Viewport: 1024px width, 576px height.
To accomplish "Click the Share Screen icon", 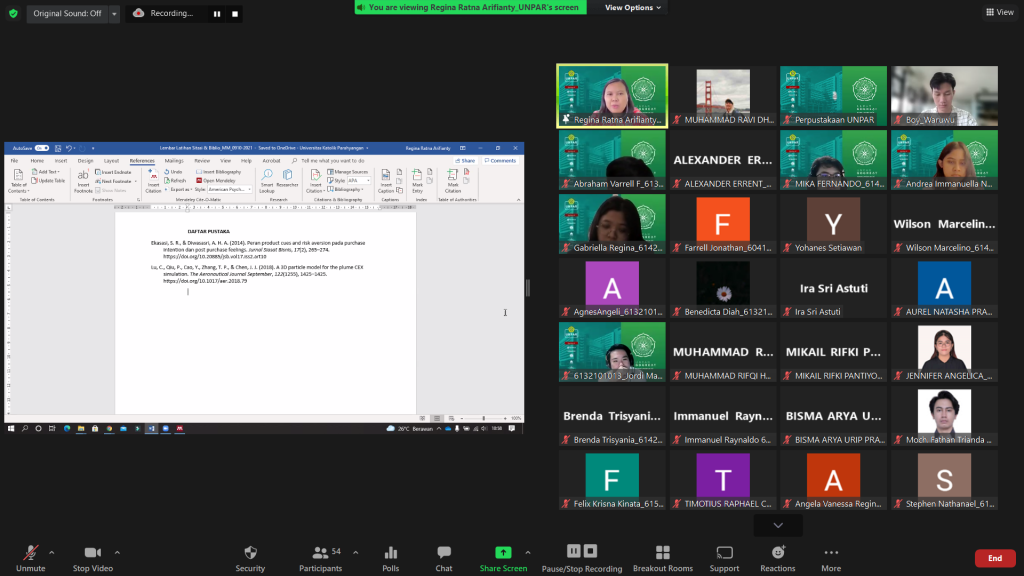I will coord(502,553).
